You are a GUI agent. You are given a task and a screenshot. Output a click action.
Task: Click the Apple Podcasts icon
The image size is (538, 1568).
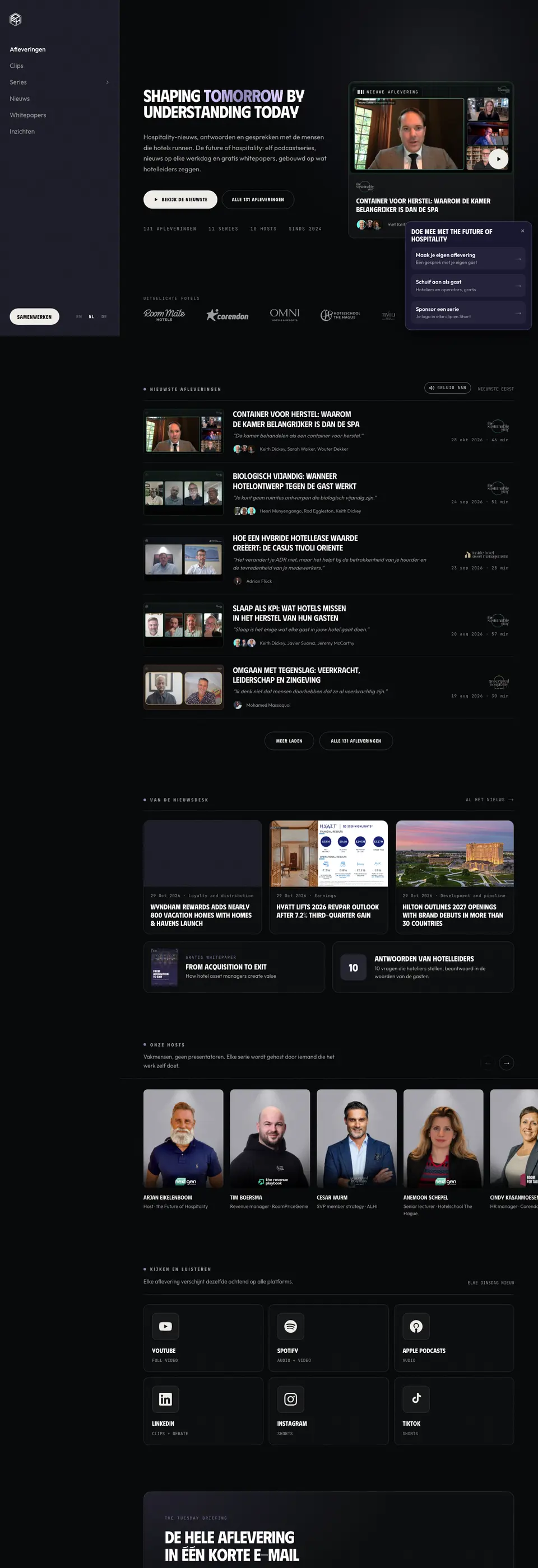click(416, 1326)
